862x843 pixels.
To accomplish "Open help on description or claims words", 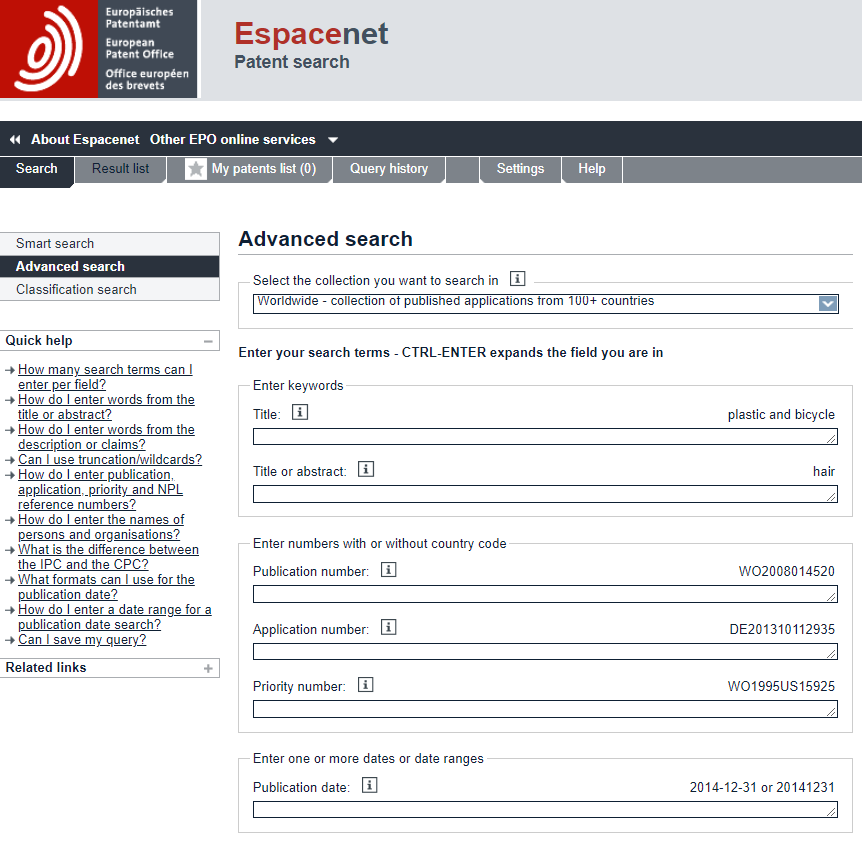I will pyautogui.click(x=106, y=437).
